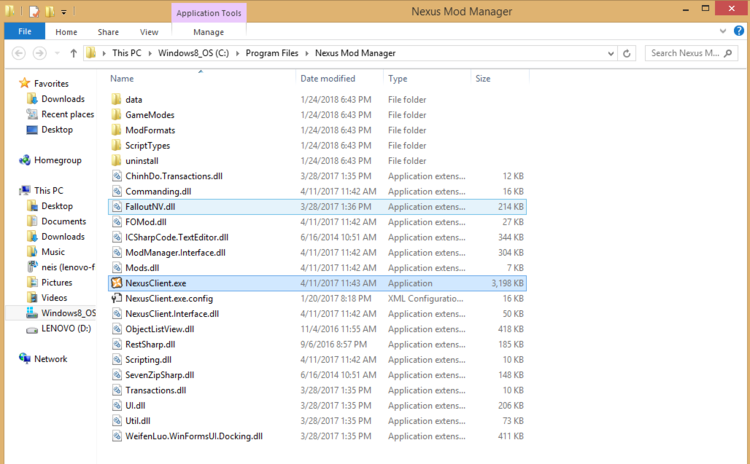Open the Customize Quick Access Toolbar dropdown
Image resolution: width=750 pixels, height=464 pixels.
64,11
